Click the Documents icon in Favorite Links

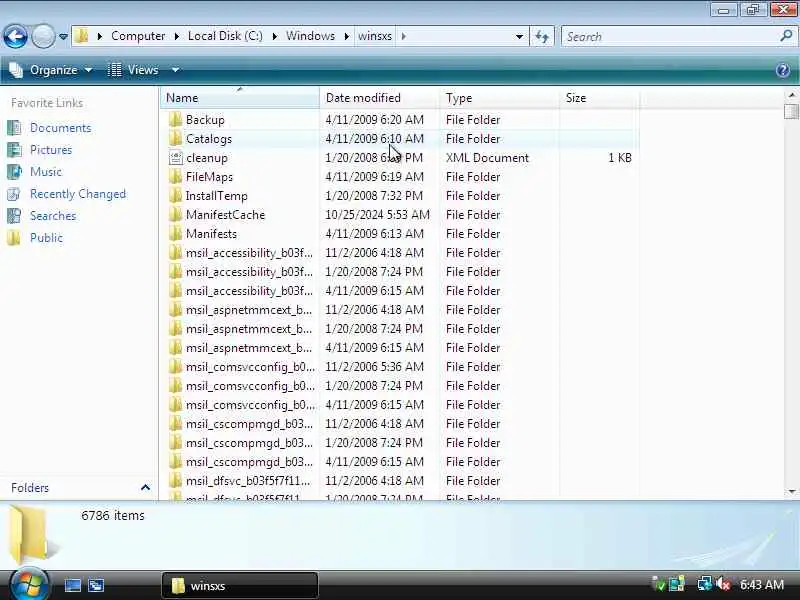tap(14, 128)
